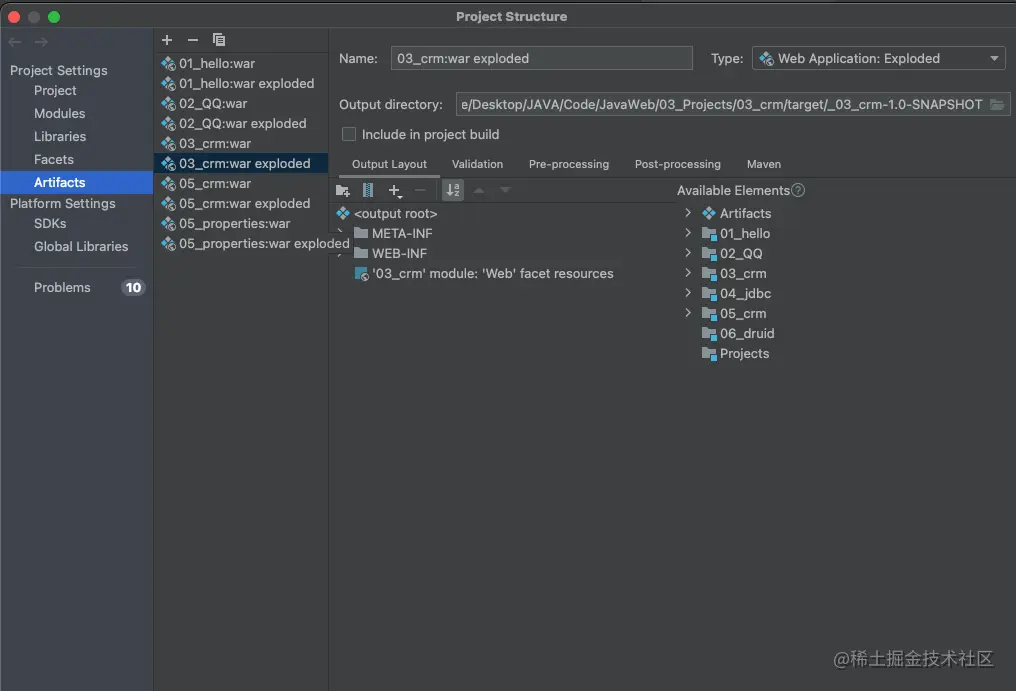1016x691 pixels.
Task: Expand the Artifacts node in Available Elements
Action: tap(688, 213)
